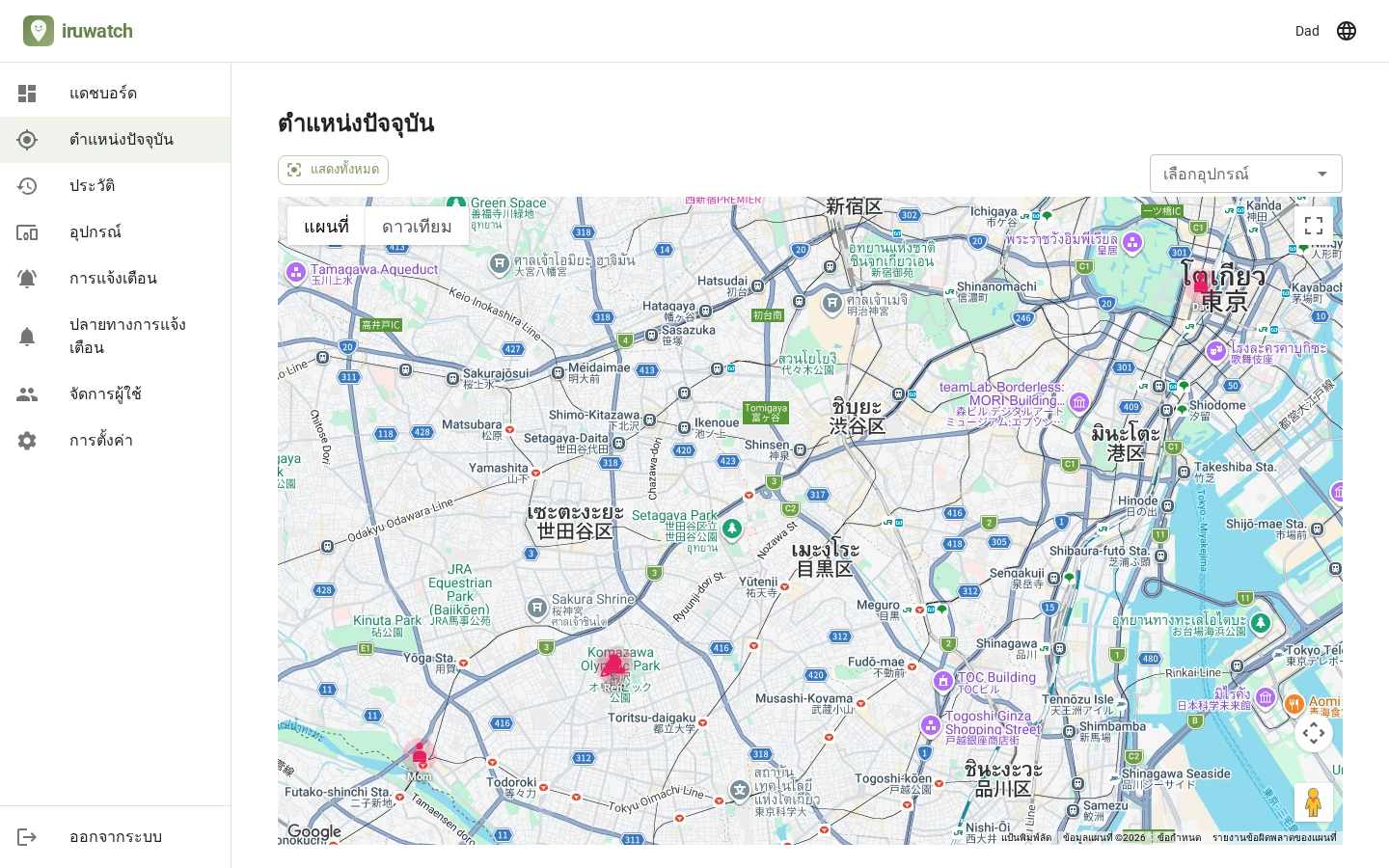Switch map to แผนที่ map view
The image size is (1389, 868).
[x=326, y=227]
